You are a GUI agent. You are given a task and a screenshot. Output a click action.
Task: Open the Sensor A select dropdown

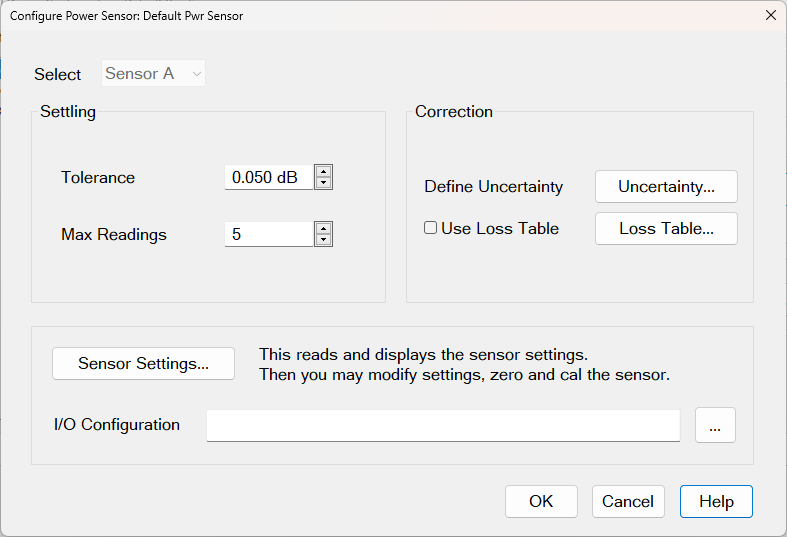coord(154,74)
